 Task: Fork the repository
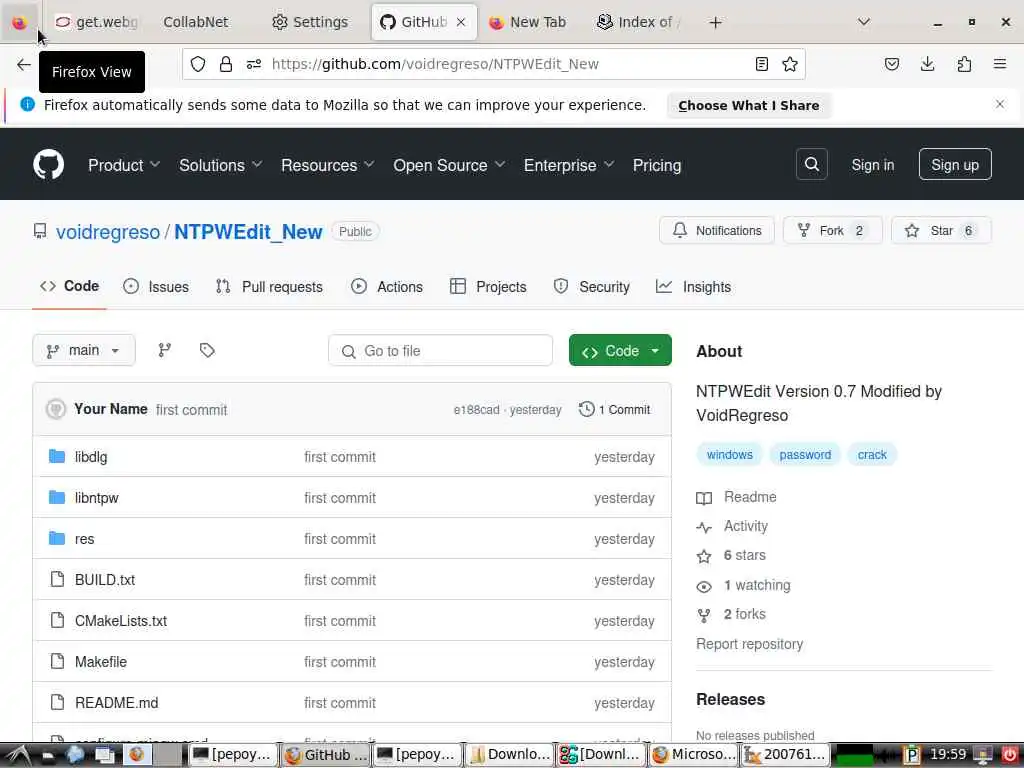[832, 231]
